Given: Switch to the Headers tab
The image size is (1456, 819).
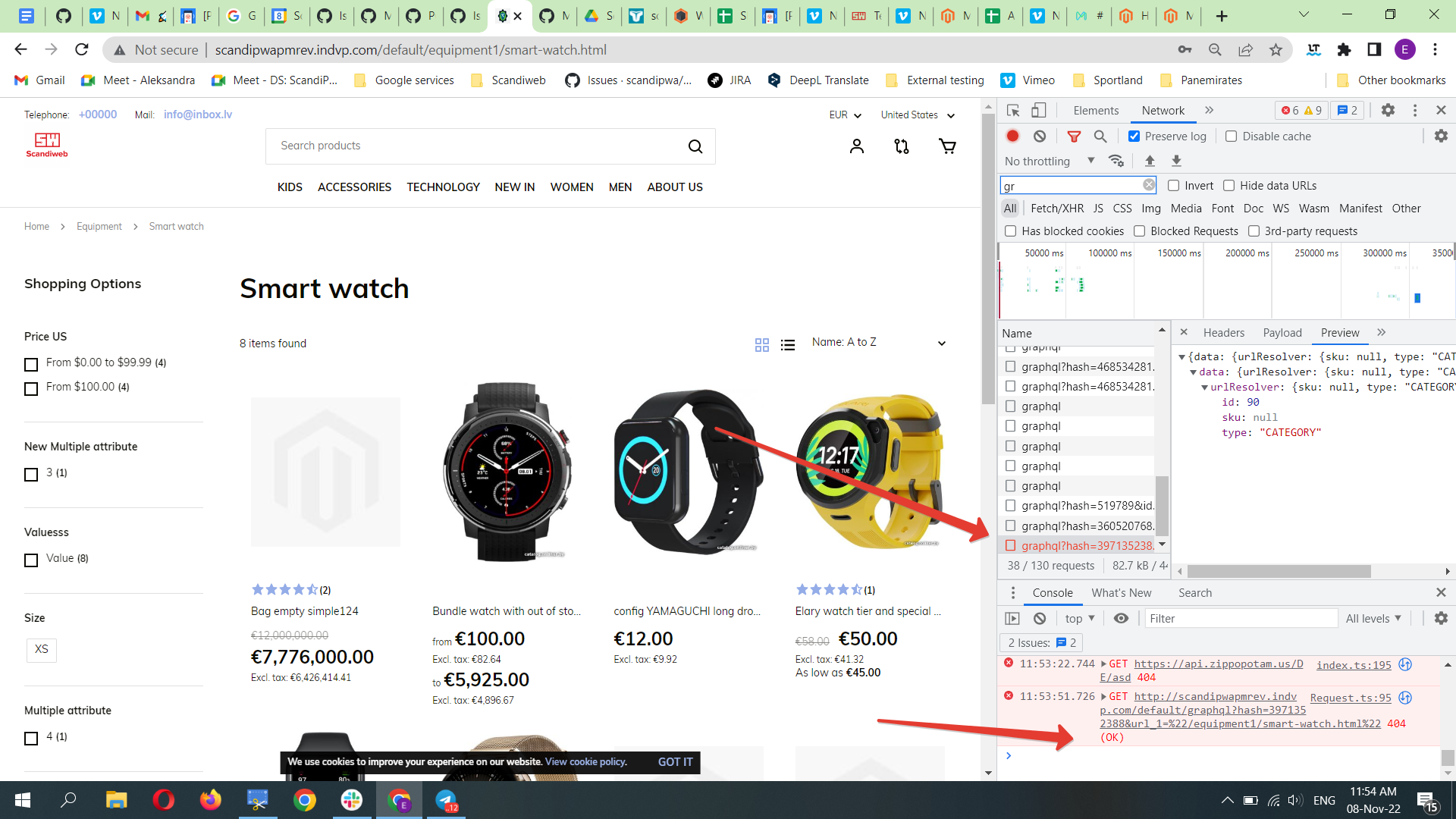Looking at the screenshot, I should tap(1223, 333).
